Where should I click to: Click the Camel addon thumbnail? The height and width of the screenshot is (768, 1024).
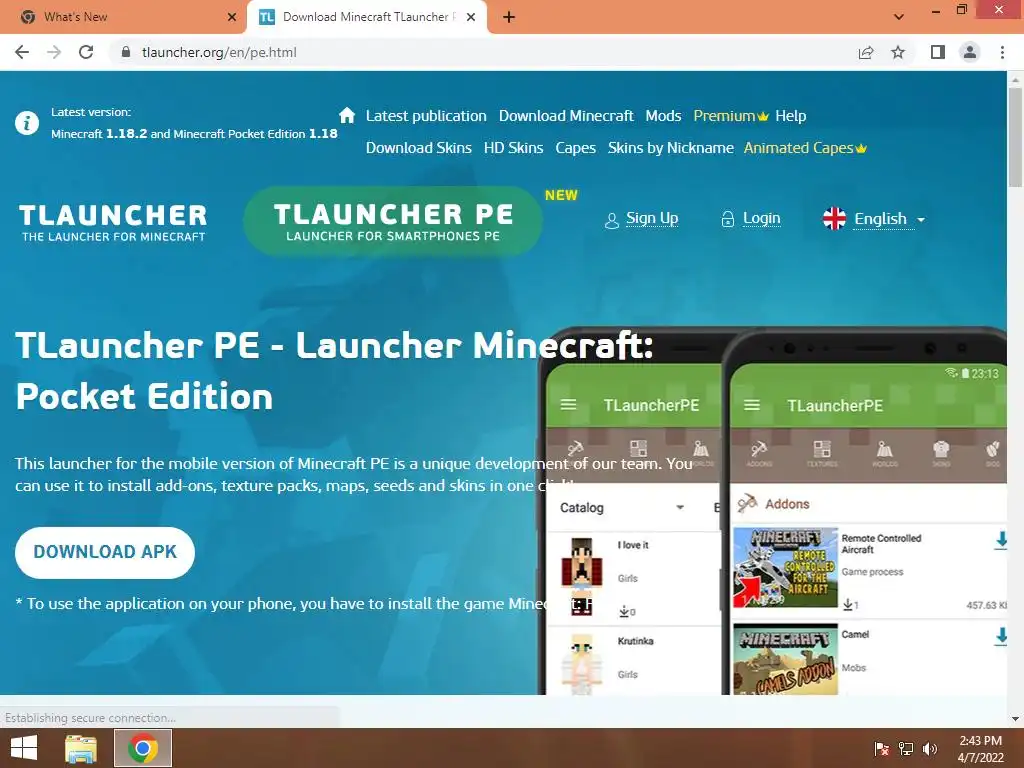[x=785, y=659]
